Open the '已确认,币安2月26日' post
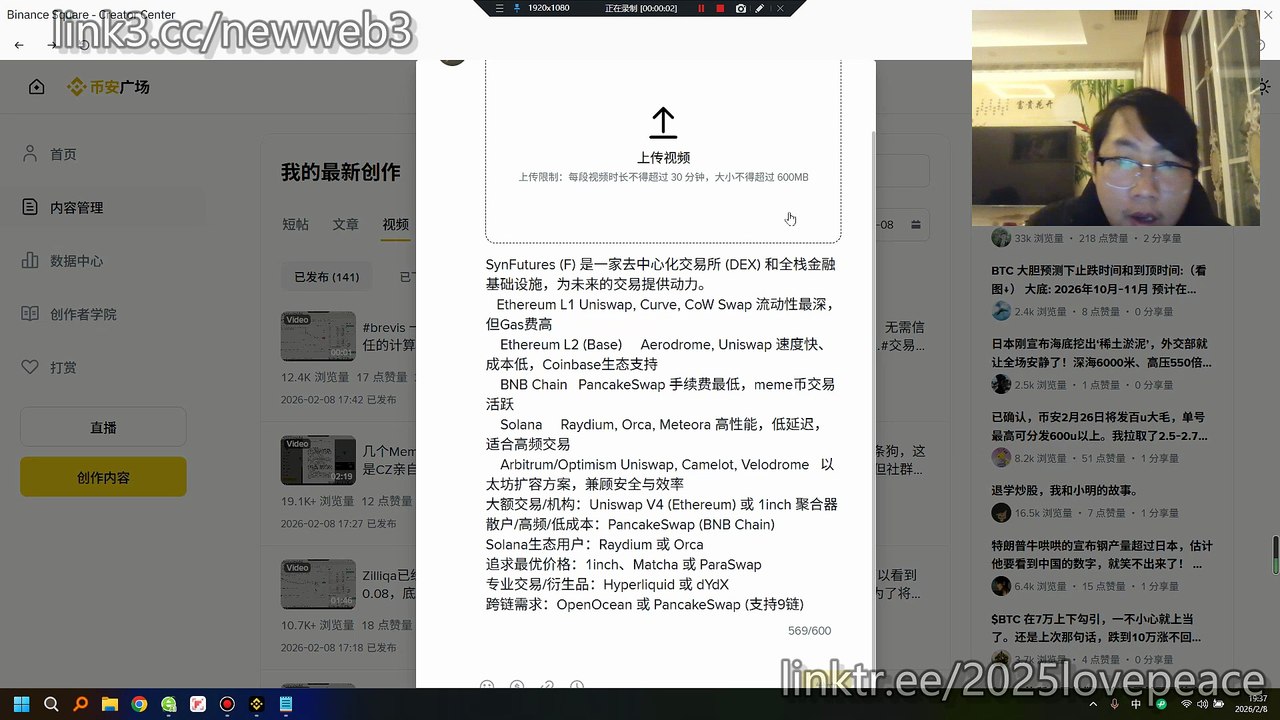Screen dimensions: 1280x720 [1100, 426]
